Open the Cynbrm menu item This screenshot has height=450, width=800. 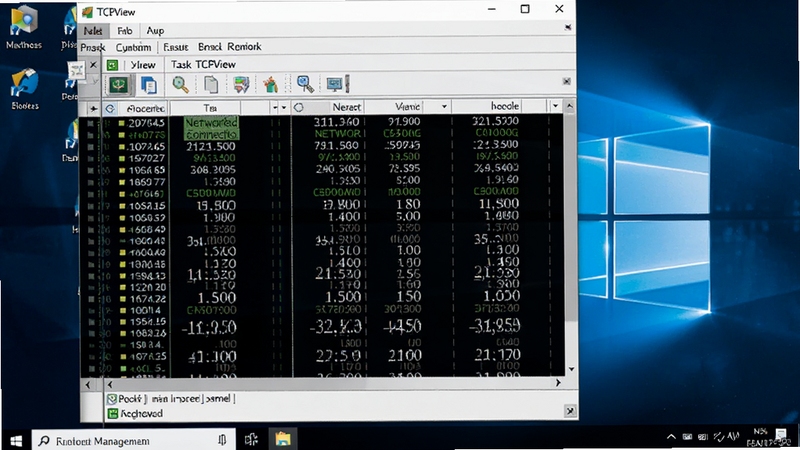click(133, 47)
